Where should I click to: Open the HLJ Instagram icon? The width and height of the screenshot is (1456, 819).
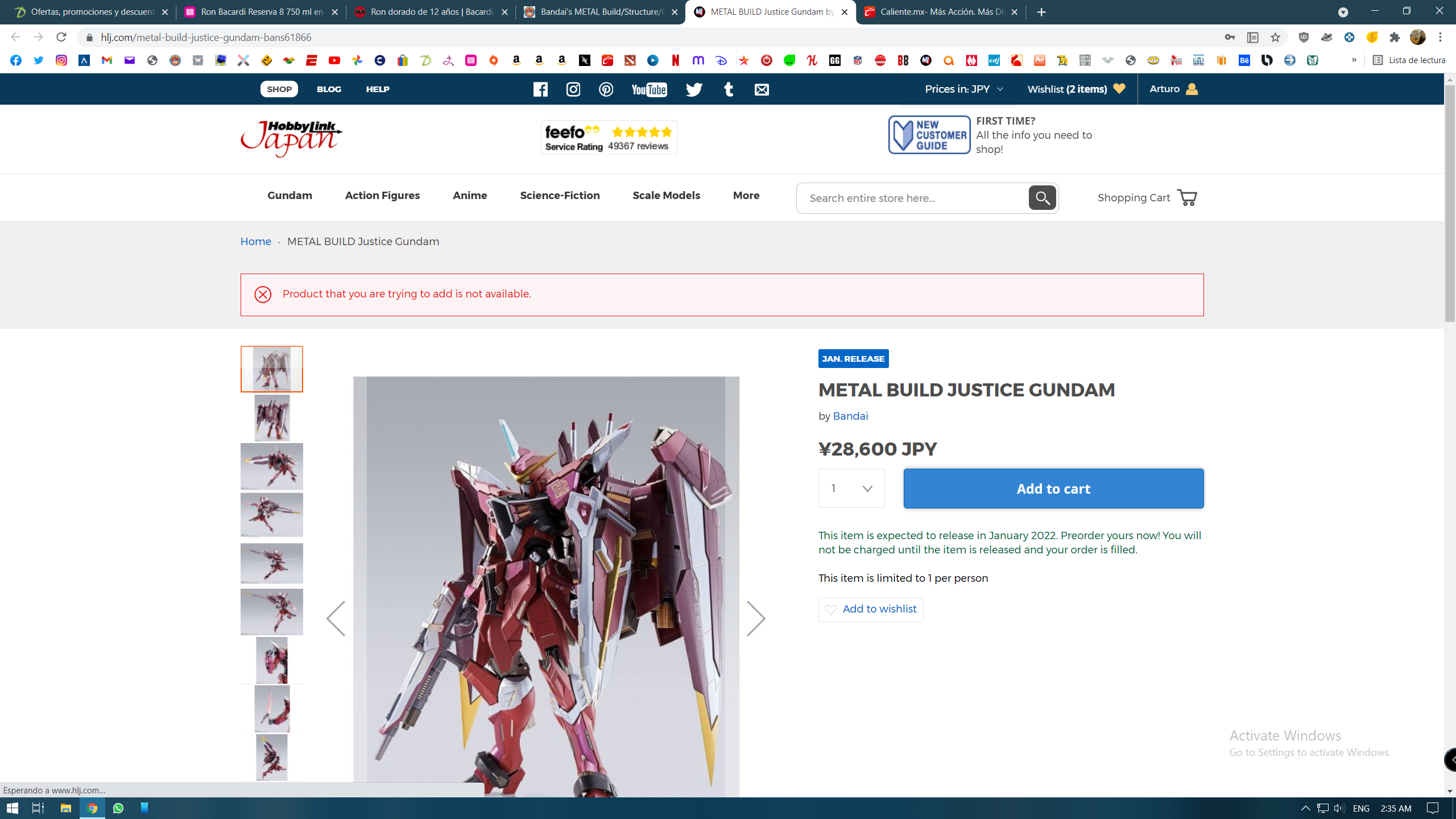coord(573,89)
